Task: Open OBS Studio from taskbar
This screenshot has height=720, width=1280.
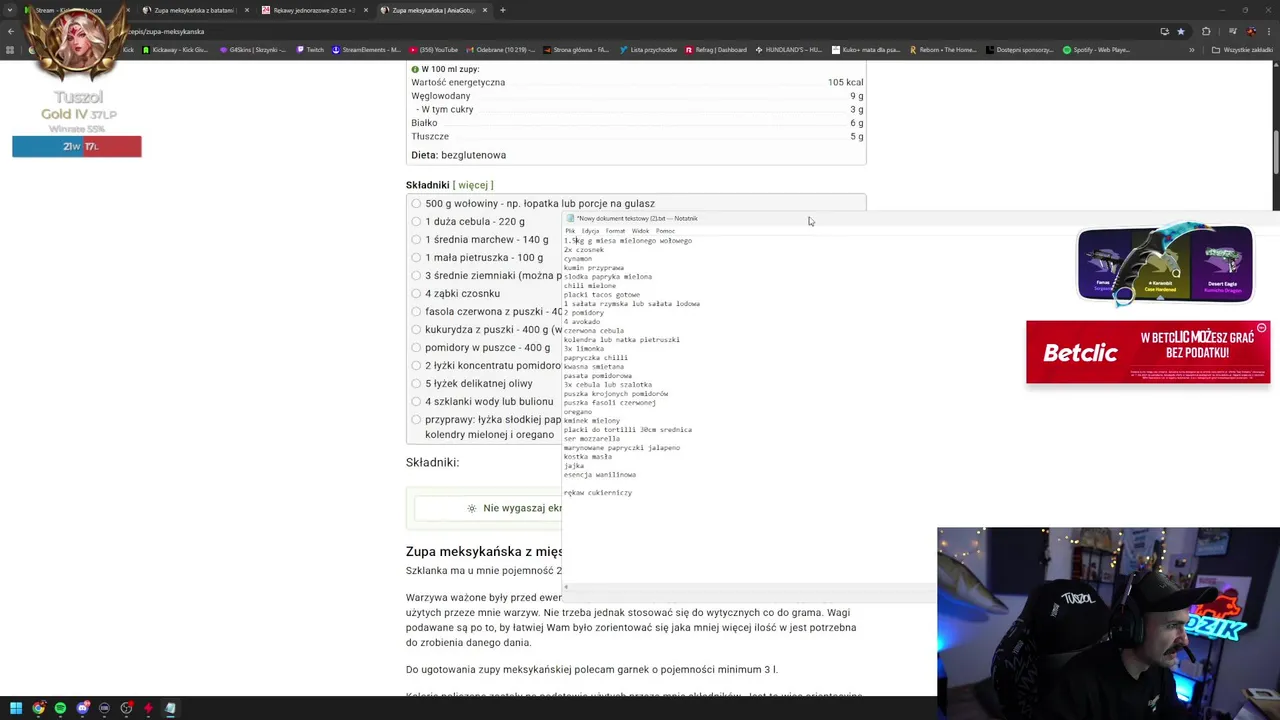Action: coord(126,708)
